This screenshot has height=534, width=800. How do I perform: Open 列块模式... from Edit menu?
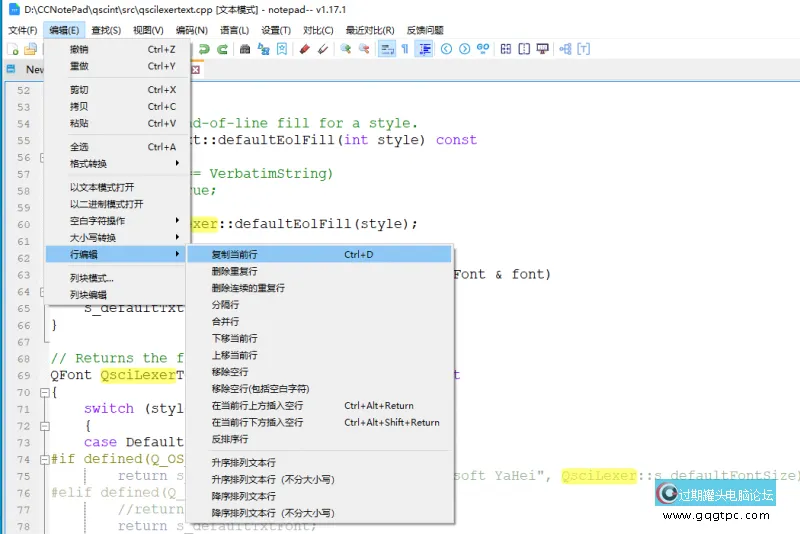click(x=117, y=278)
